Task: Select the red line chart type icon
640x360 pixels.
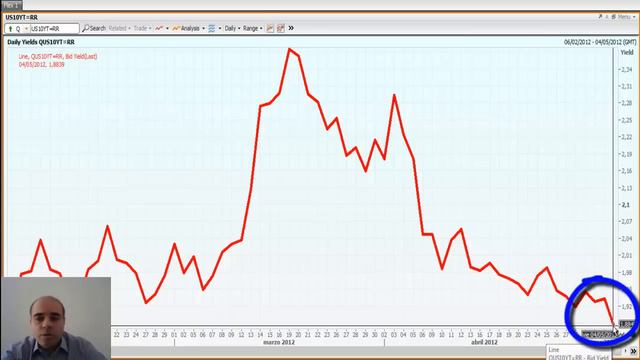Action: 159,28
